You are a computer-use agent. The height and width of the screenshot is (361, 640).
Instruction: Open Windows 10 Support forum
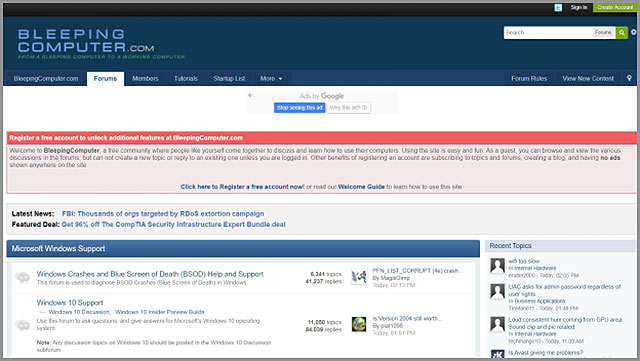click(x=70, y=303)
